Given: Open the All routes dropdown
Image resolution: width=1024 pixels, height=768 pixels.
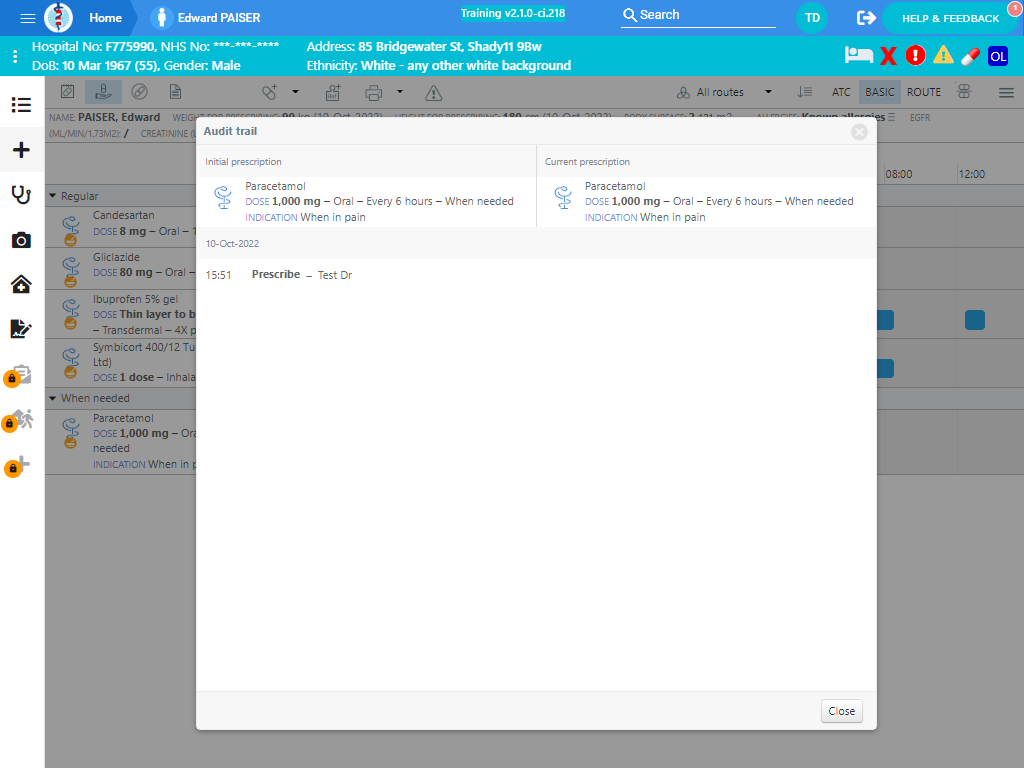Looking at the screenshot, I should (724, 92).
